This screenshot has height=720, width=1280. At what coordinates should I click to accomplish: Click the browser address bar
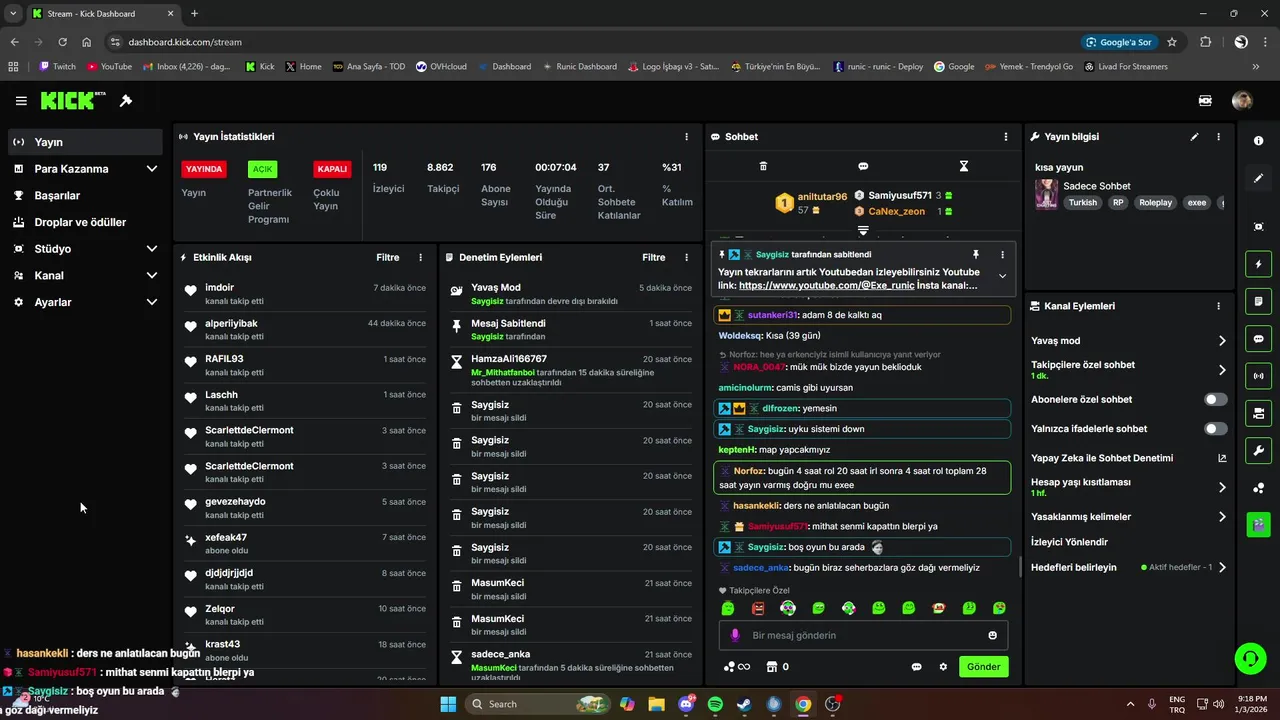click(590, 42)
